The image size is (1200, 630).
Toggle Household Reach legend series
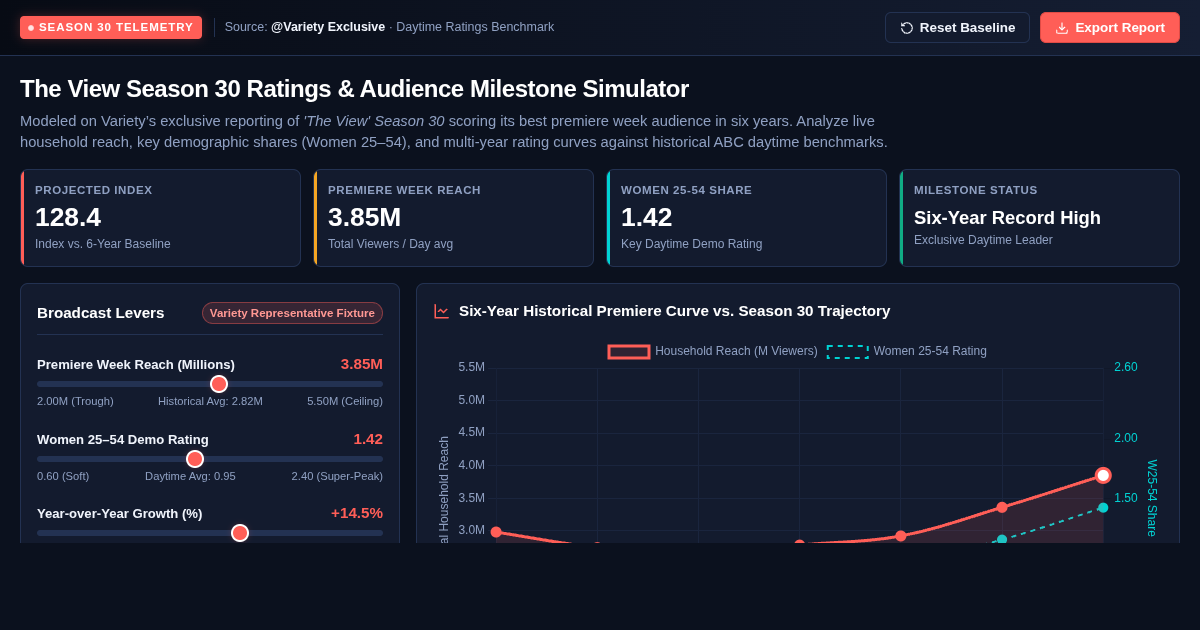713,351
